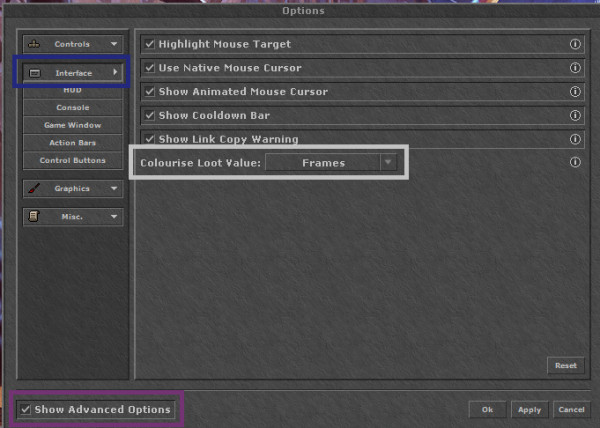Expand the Graphics category arrow

click(114, 188)
